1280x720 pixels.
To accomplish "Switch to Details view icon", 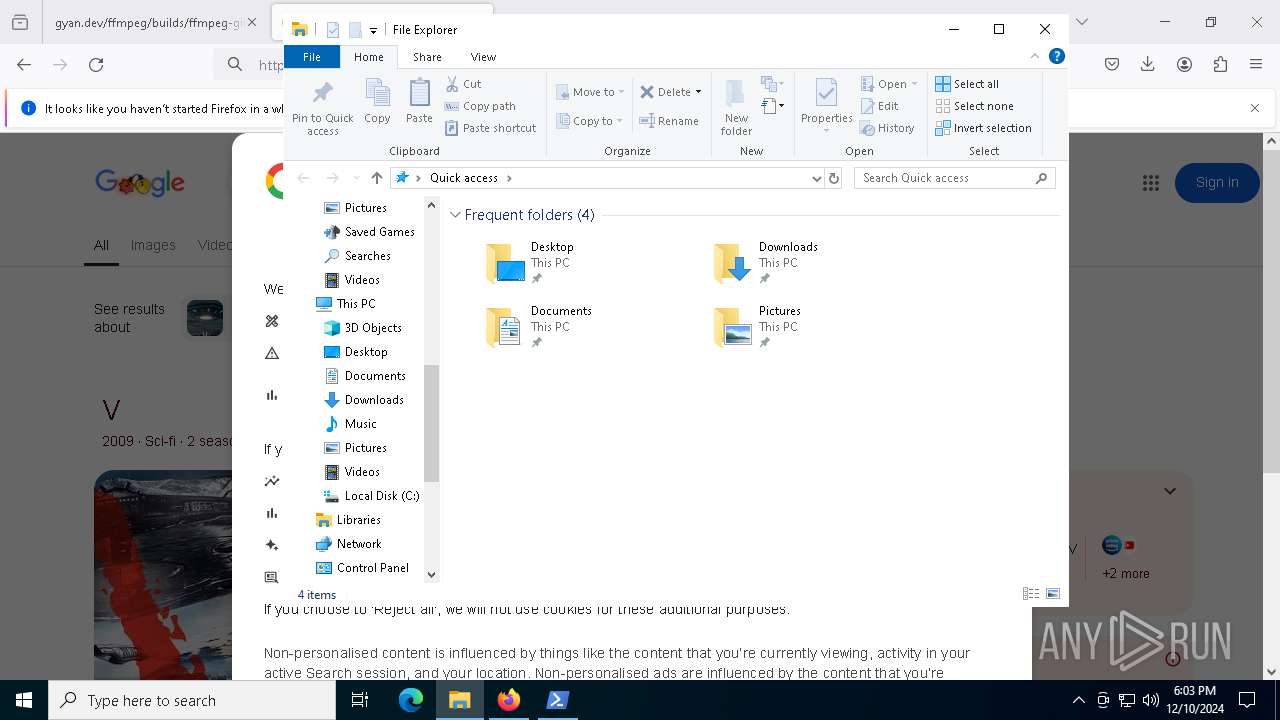I will coord(1031,594).
